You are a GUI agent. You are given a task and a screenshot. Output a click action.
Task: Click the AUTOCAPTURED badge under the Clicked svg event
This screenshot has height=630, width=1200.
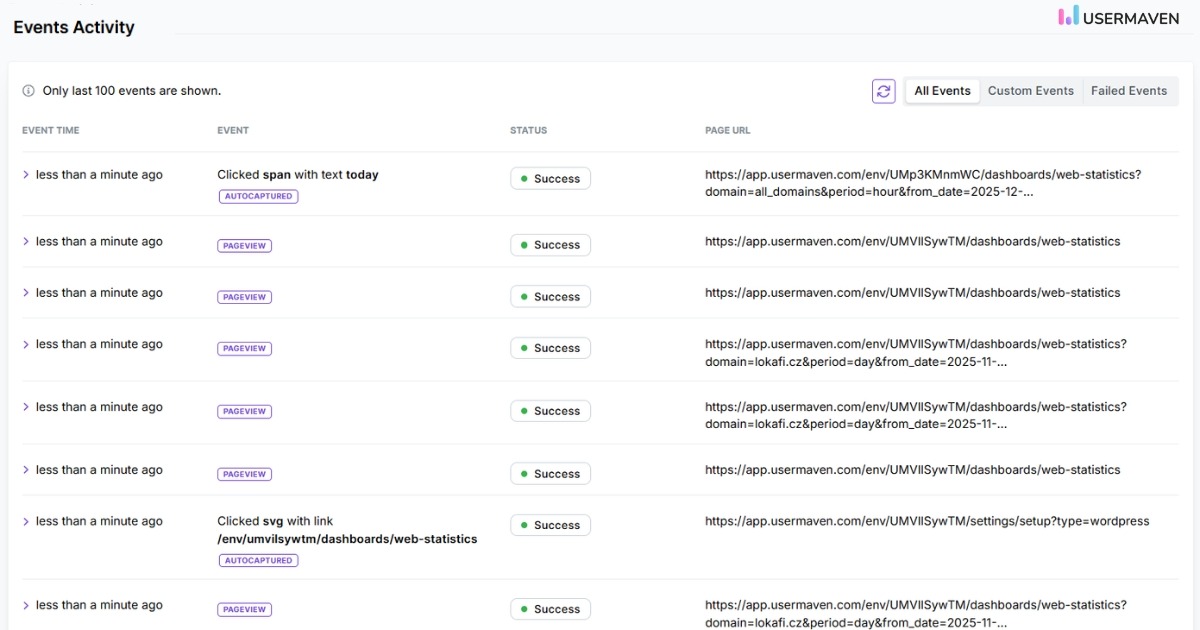click(x=256, y=560)
